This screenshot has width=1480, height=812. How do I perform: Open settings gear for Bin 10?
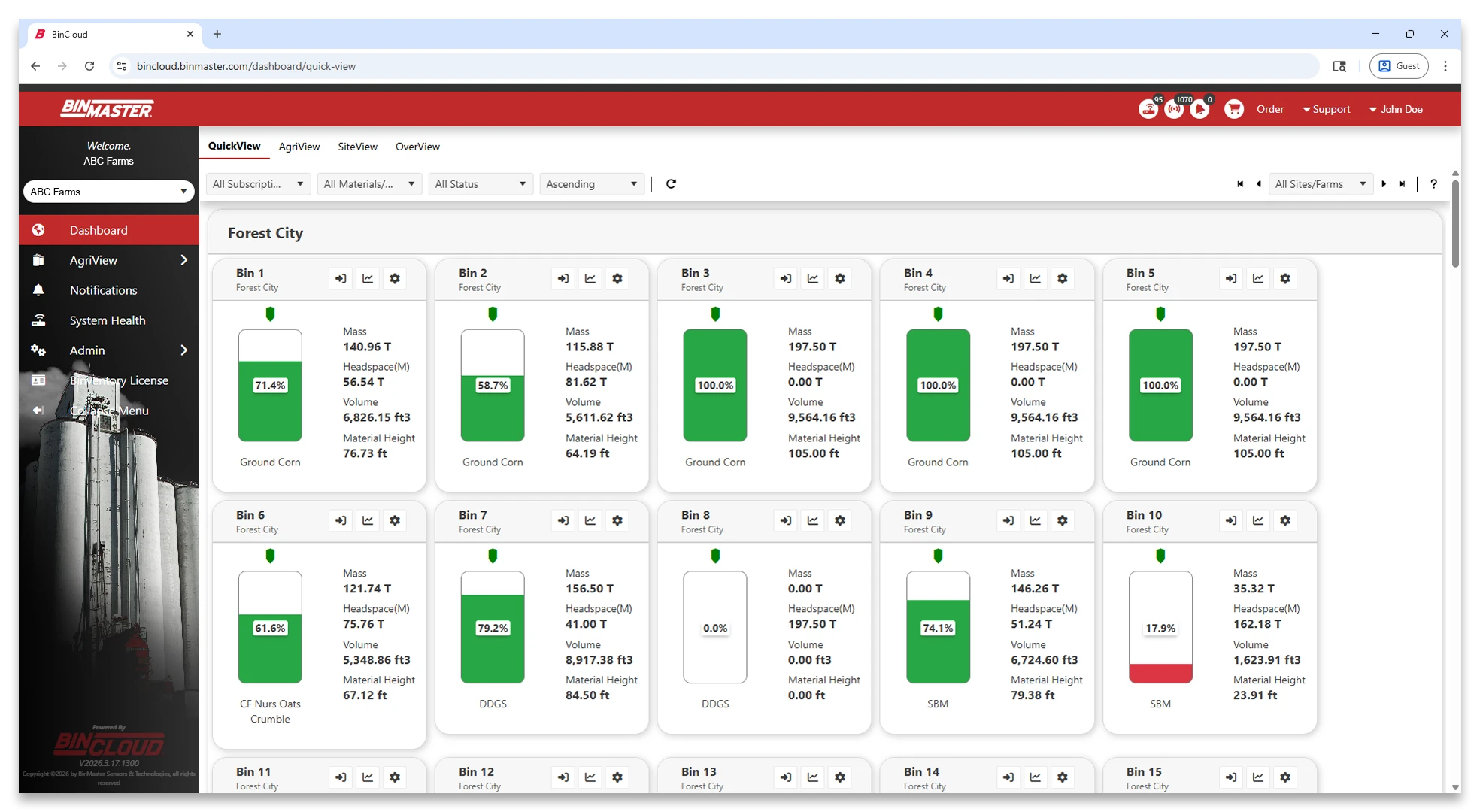click(1285, 520)
